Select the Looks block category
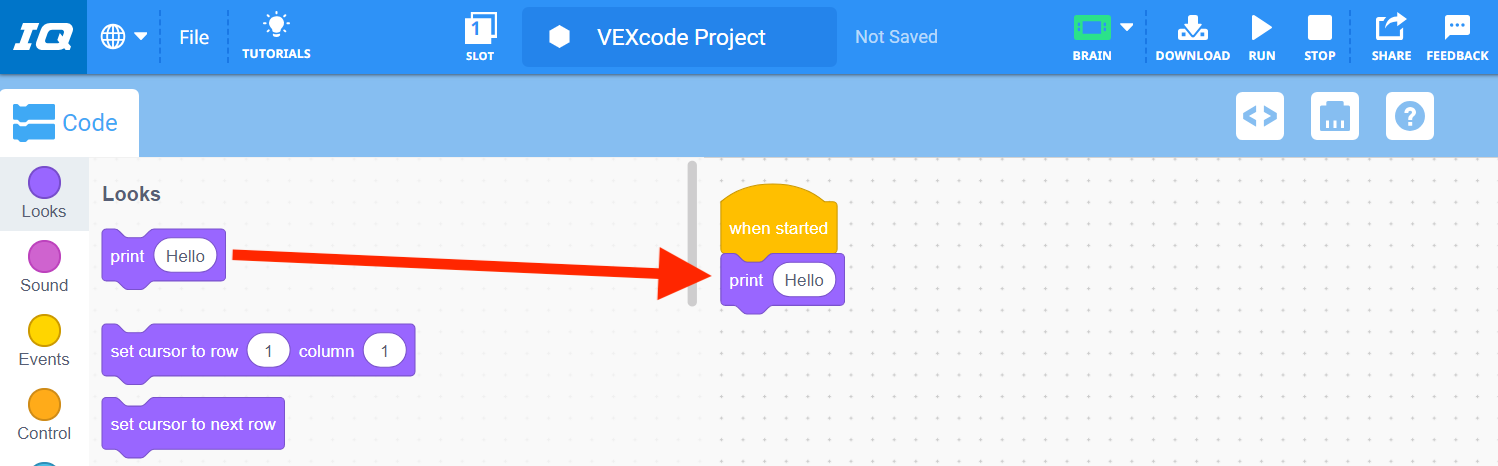Viewport: 1498px width, 466px height. pos(44,194)
